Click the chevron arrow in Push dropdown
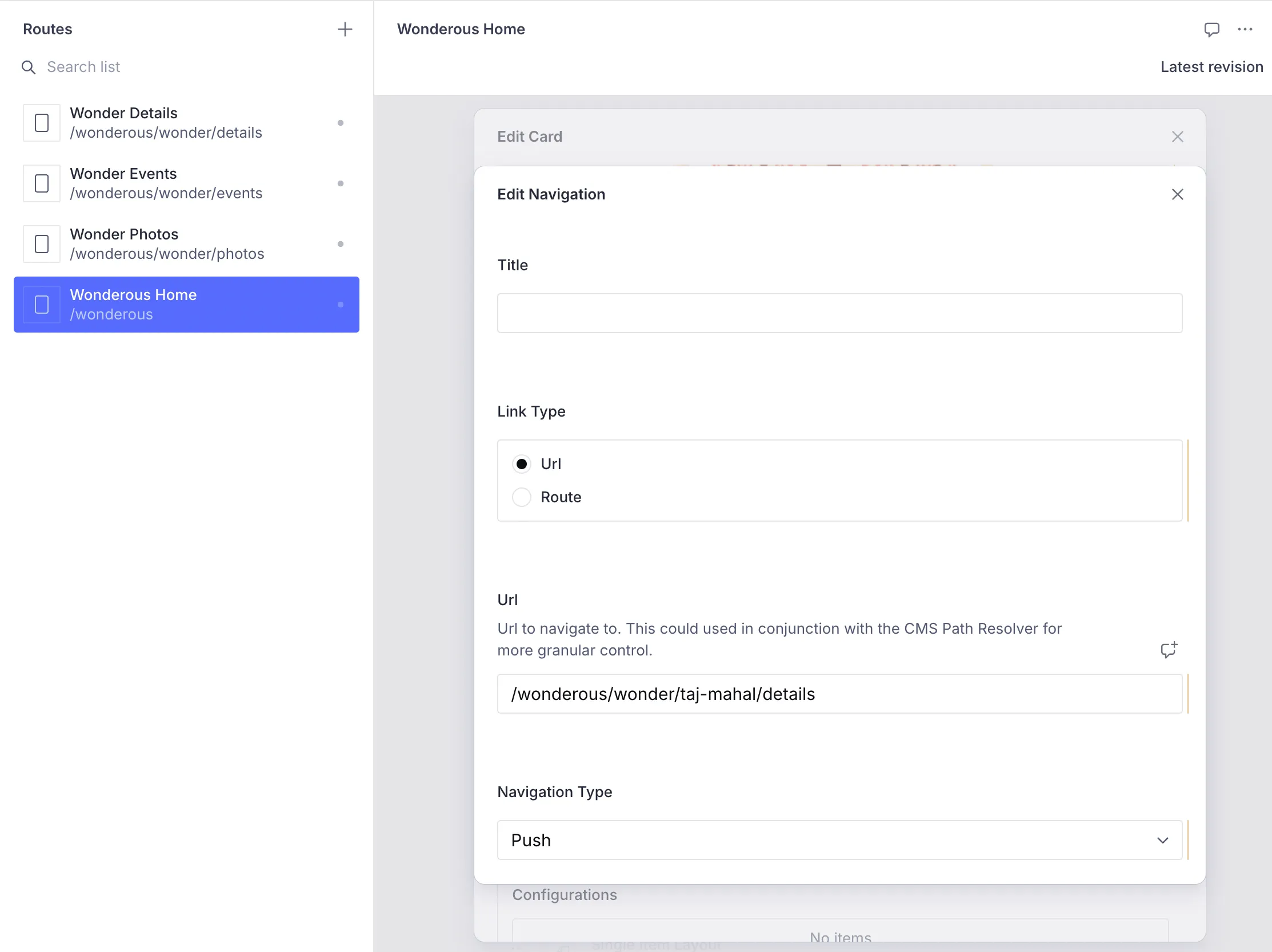 (1163, 841)
